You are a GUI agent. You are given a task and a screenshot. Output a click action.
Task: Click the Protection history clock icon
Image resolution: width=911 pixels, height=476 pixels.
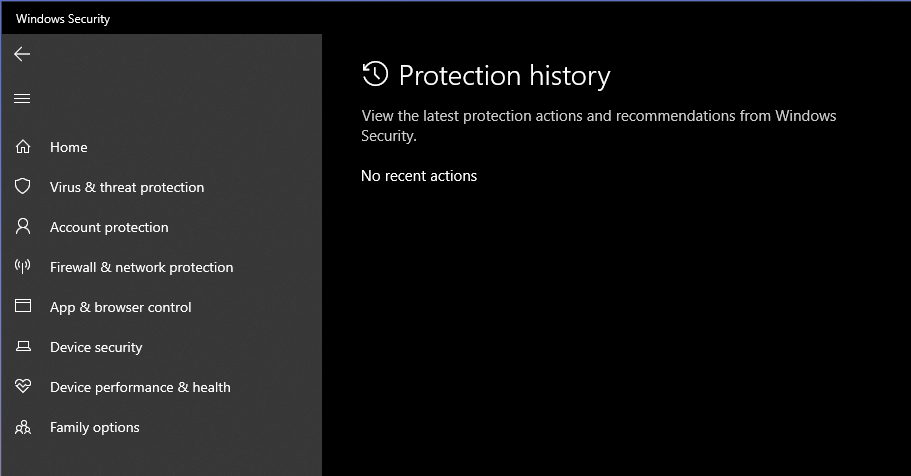coord(375,74)
